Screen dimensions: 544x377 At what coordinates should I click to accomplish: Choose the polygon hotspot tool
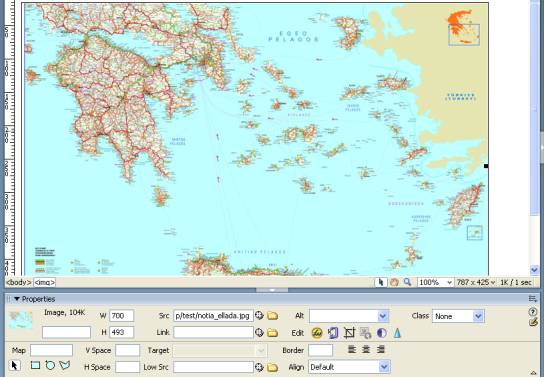tap(65, 365)
